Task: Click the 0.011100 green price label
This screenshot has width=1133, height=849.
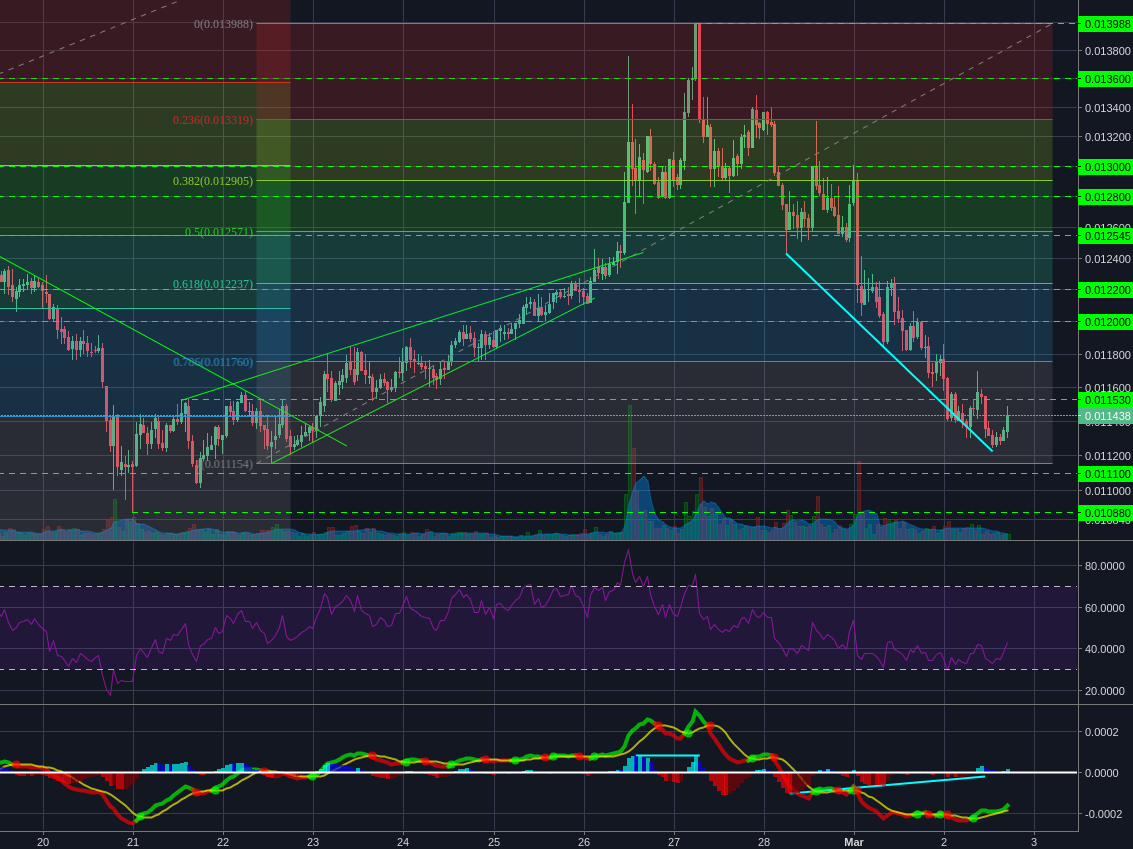Action: pos(1105,474)
